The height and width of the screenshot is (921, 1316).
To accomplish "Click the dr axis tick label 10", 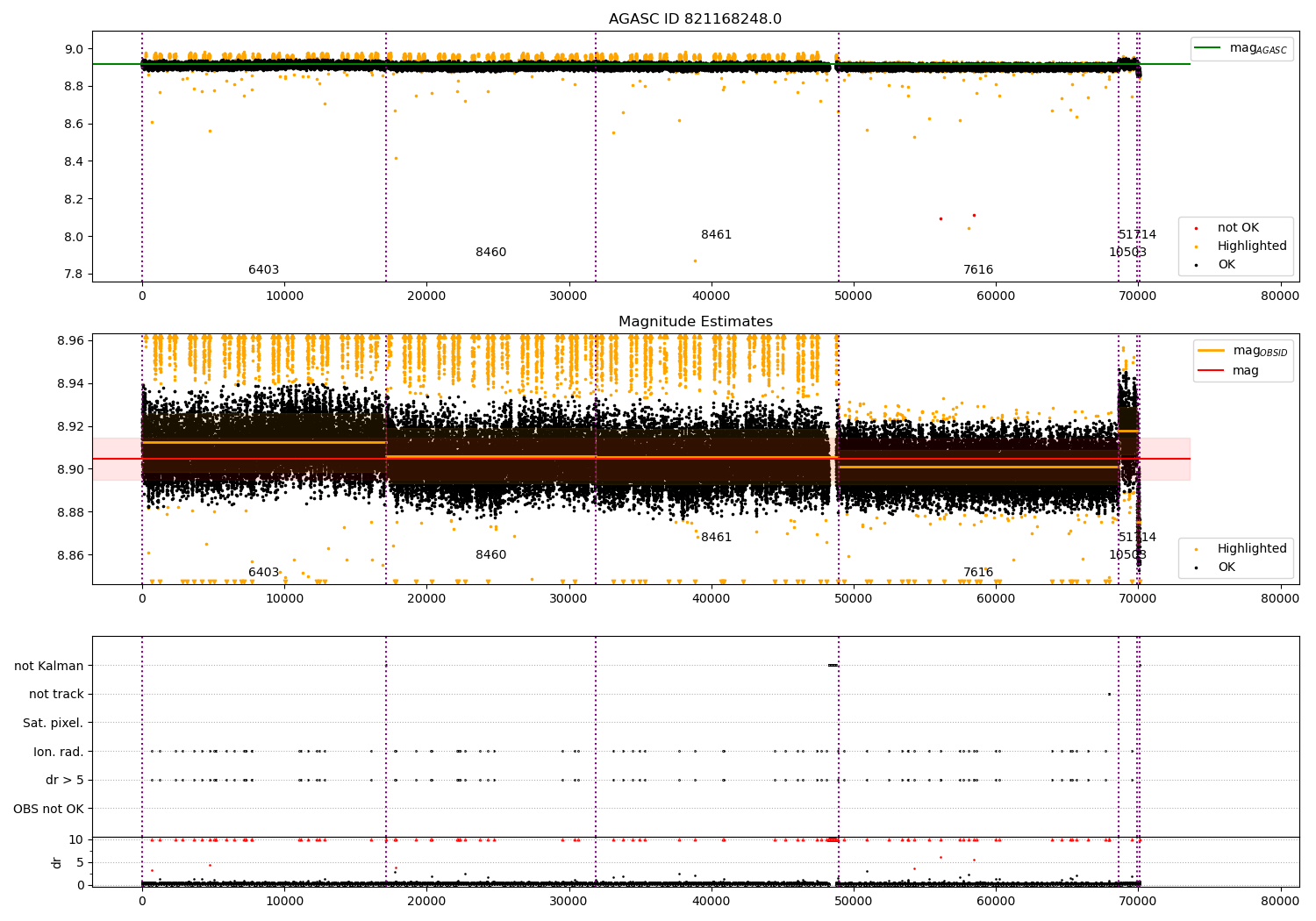I will click(76, 839).
